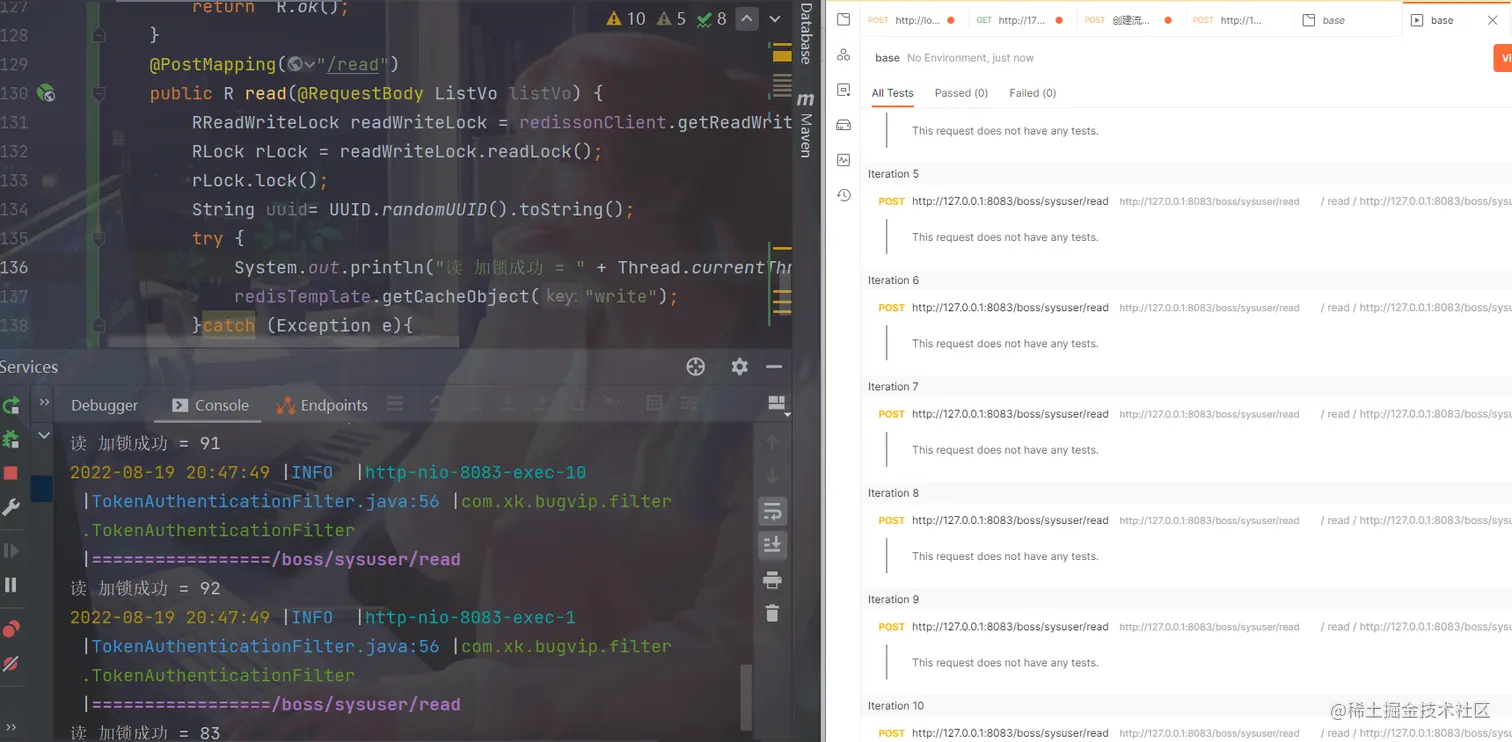The width and height of the screenshot is (1512, 742).
Task: Open Postman Mock Servers sidebar icon
Action: tap(844, 125)
